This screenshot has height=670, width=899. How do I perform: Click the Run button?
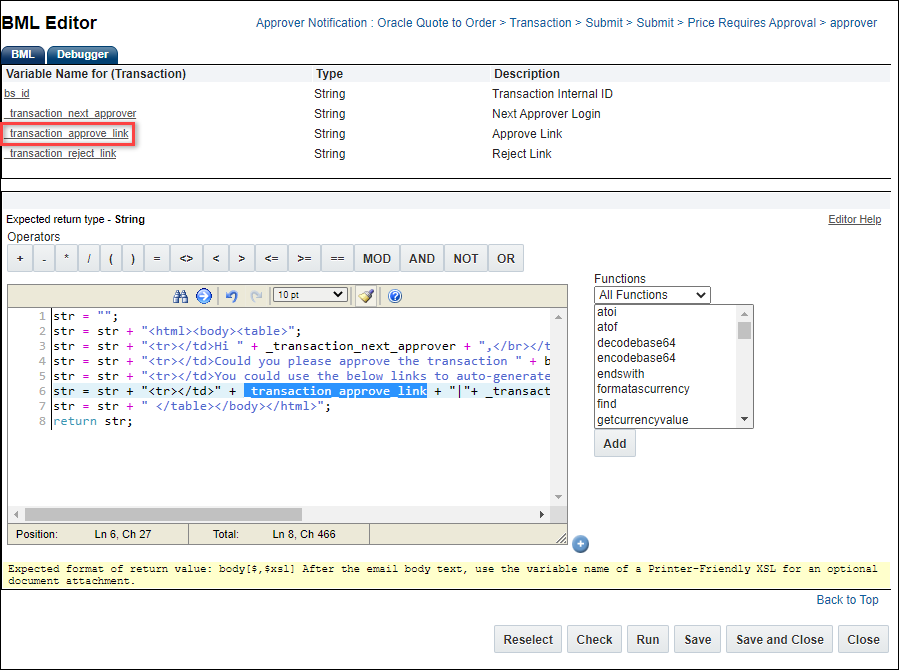(647, 639)
